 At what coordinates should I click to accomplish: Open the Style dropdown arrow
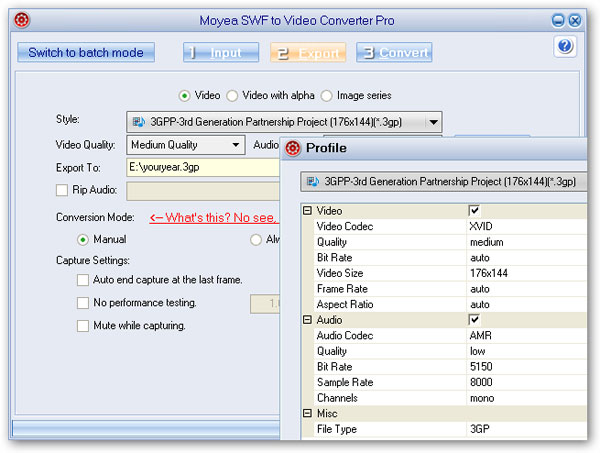click(433, 122)
